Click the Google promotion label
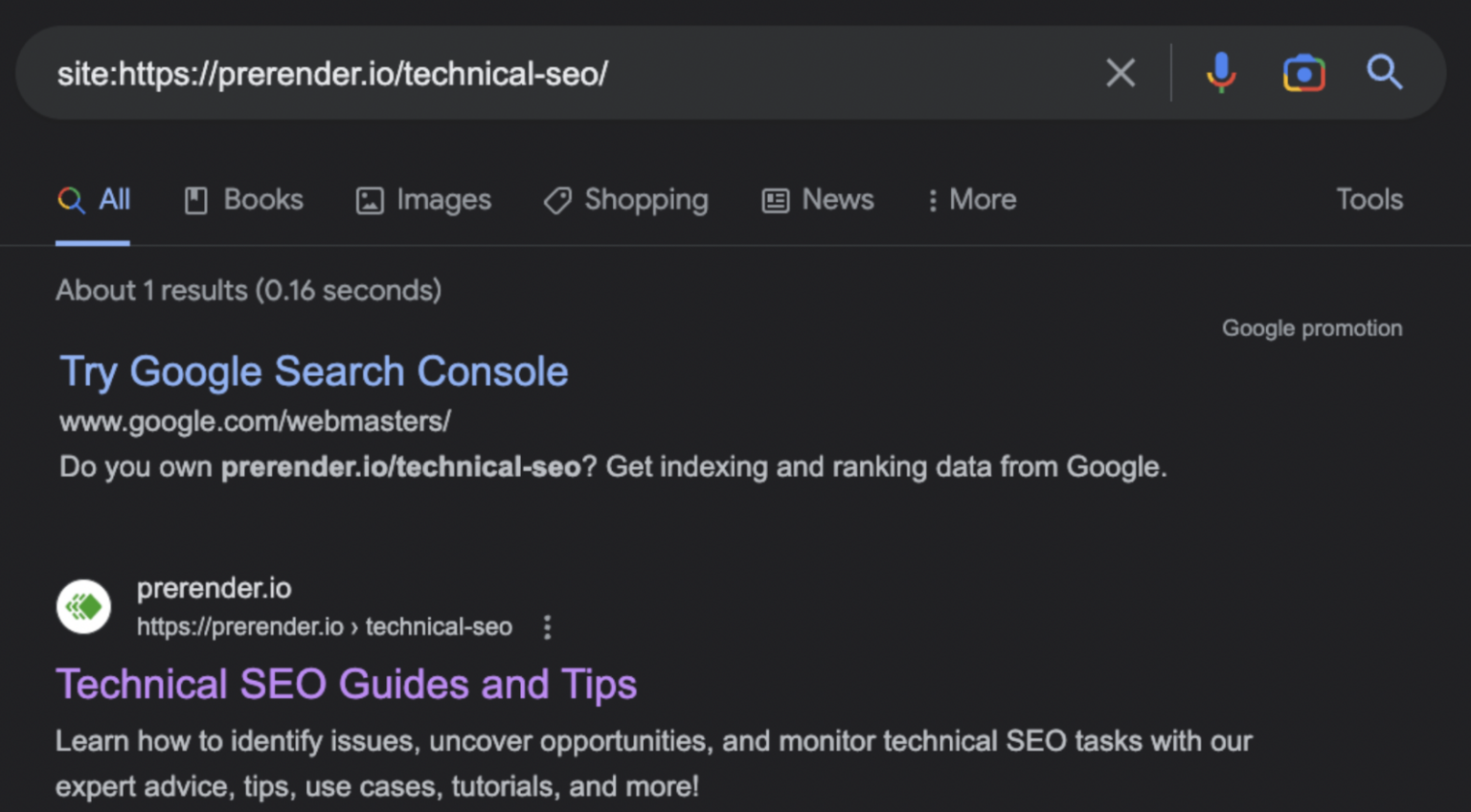The width and height of the screenshot is (1471, 812). (x=1312, y=327)
